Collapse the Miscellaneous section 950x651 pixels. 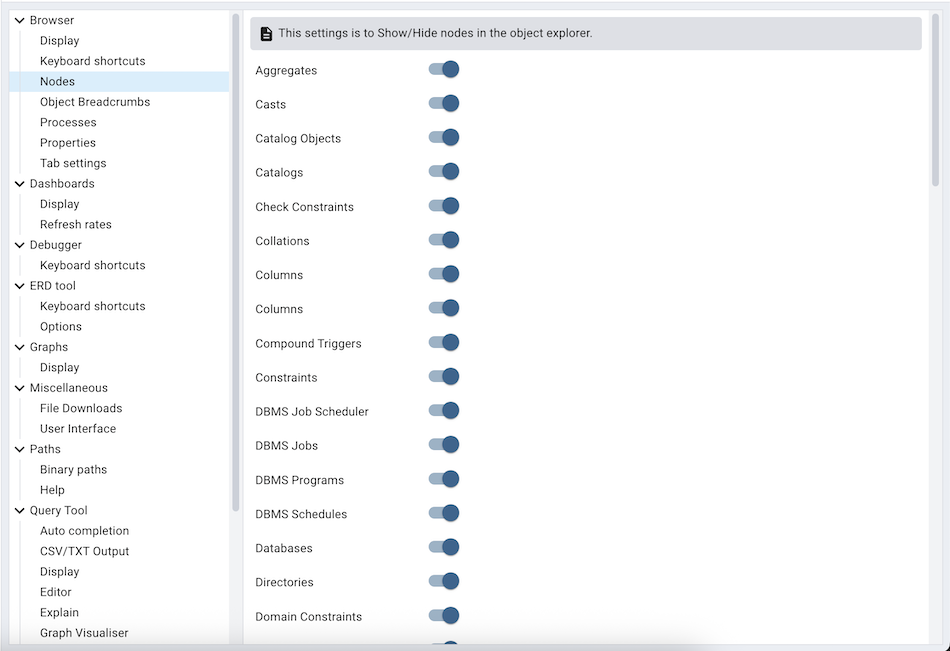click(x=18, y=387)
